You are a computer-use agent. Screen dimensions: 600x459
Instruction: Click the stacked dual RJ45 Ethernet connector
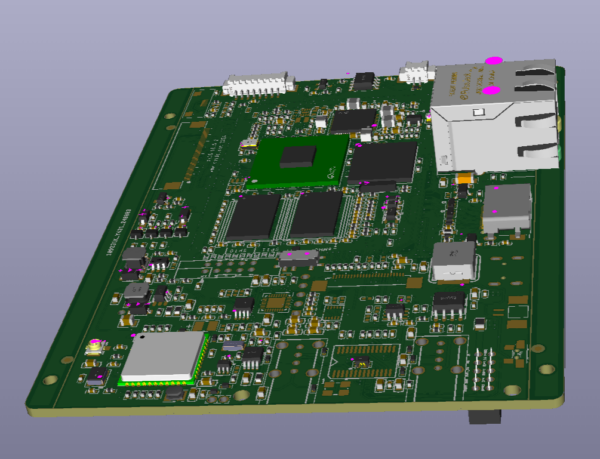[494, 115]
